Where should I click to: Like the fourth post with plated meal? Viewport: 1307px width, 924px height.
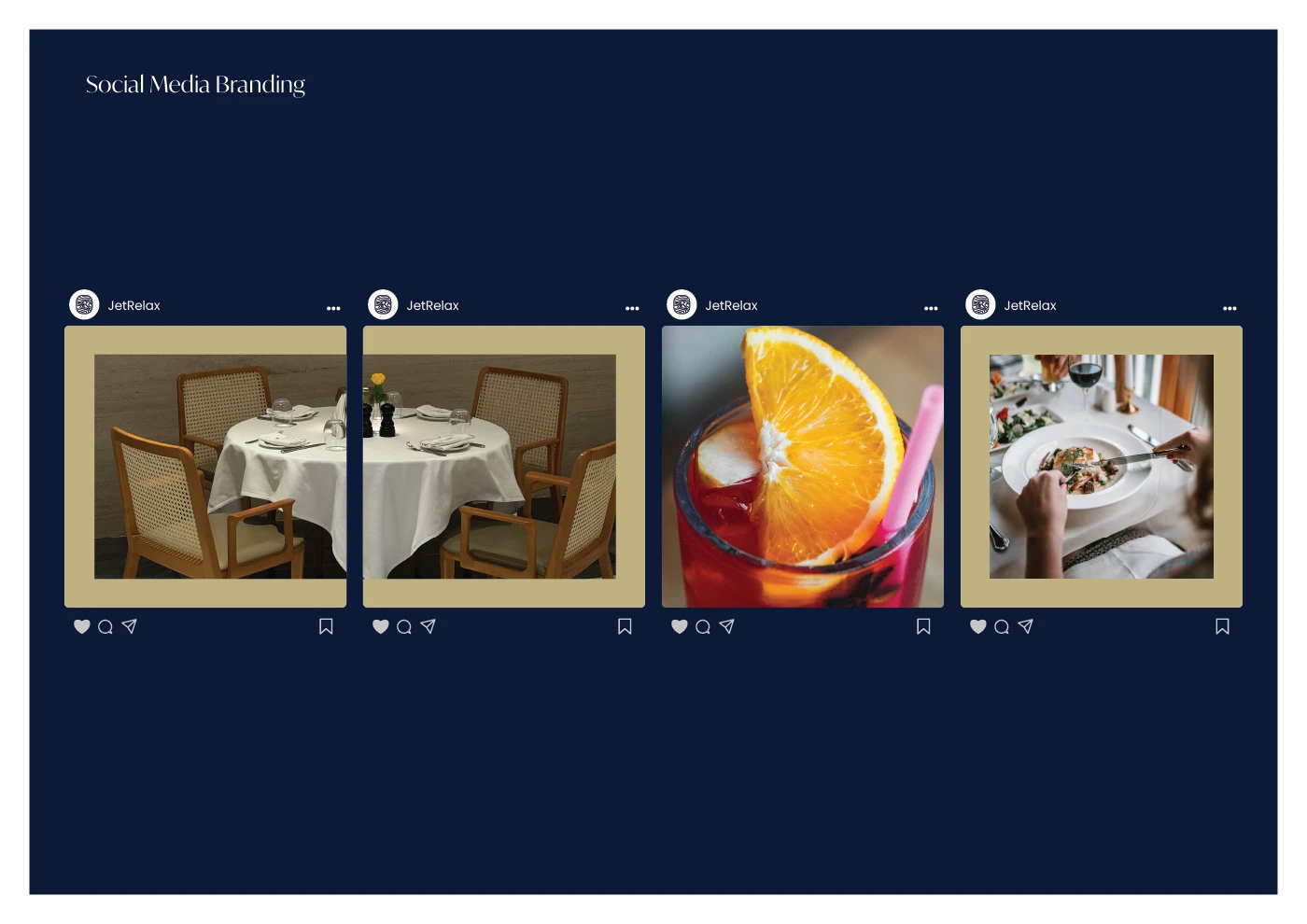point(978,626)
